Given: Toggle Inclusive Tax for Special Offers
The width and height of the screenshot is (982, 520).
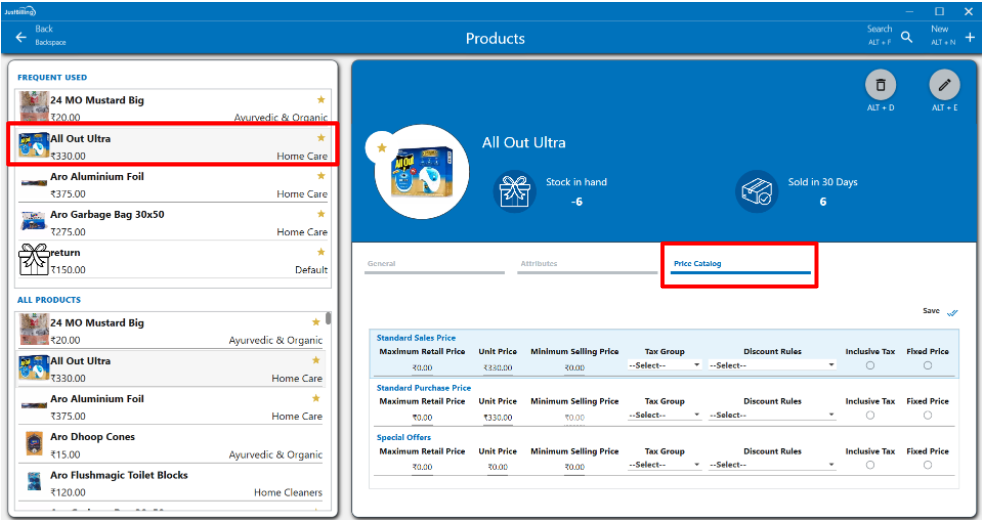Looking at the screenshot, I should [x=870, y=465].
